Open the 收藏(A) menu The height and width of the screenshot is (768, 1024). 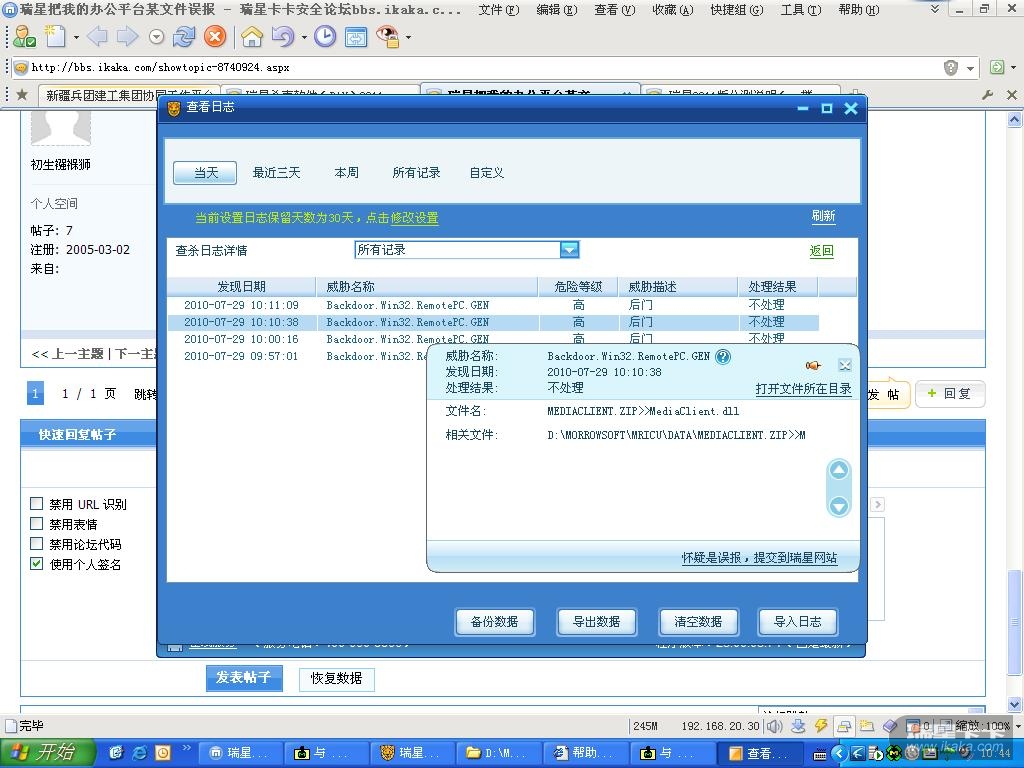point(673,10)
